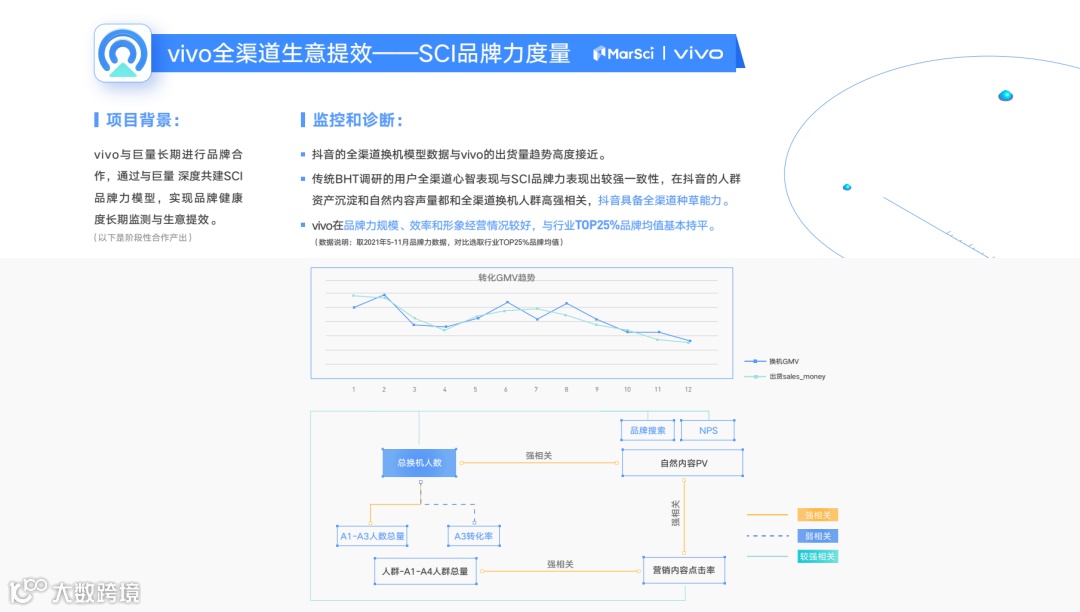This screenshot has width=1080, height=612.
Task: Click the highlighted text '与行业TOP25%品牌均值基本持平'
Action: tap(625, 225)
